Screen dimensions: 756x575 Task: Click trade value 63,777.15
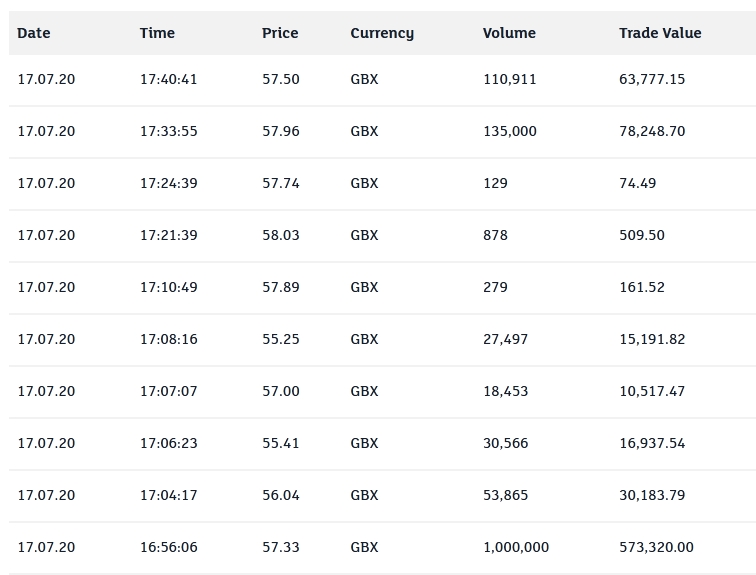click(x=652, y=79)
